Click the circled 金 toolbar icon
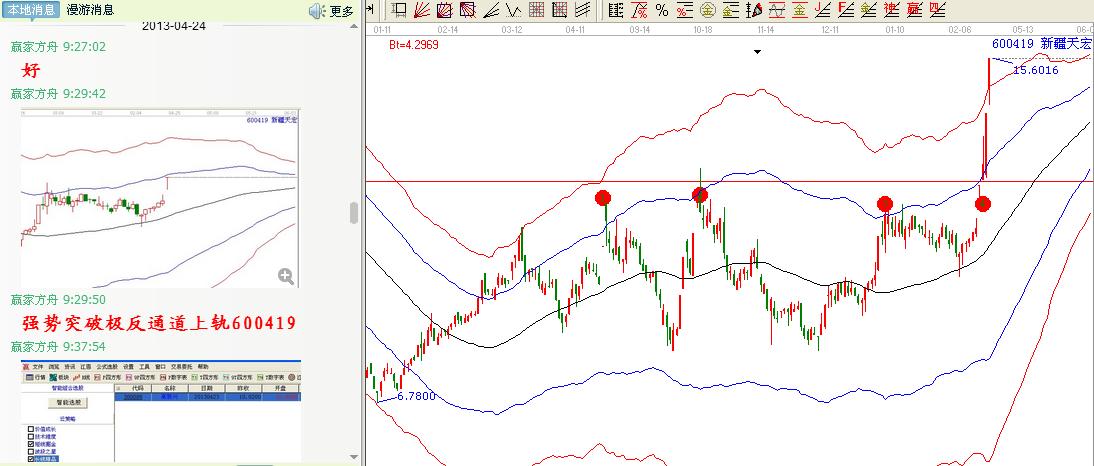The image size is (1094, 466). tap(707, 11)
